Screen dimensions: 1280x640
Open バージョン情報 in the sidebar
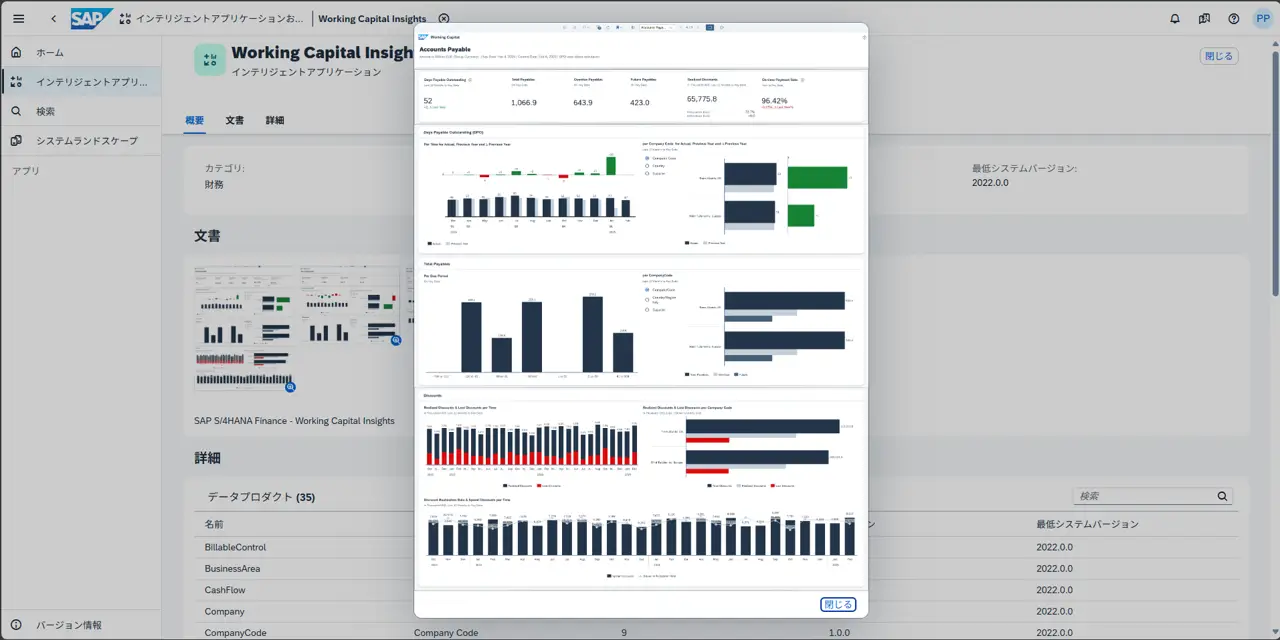click(68, 625)
